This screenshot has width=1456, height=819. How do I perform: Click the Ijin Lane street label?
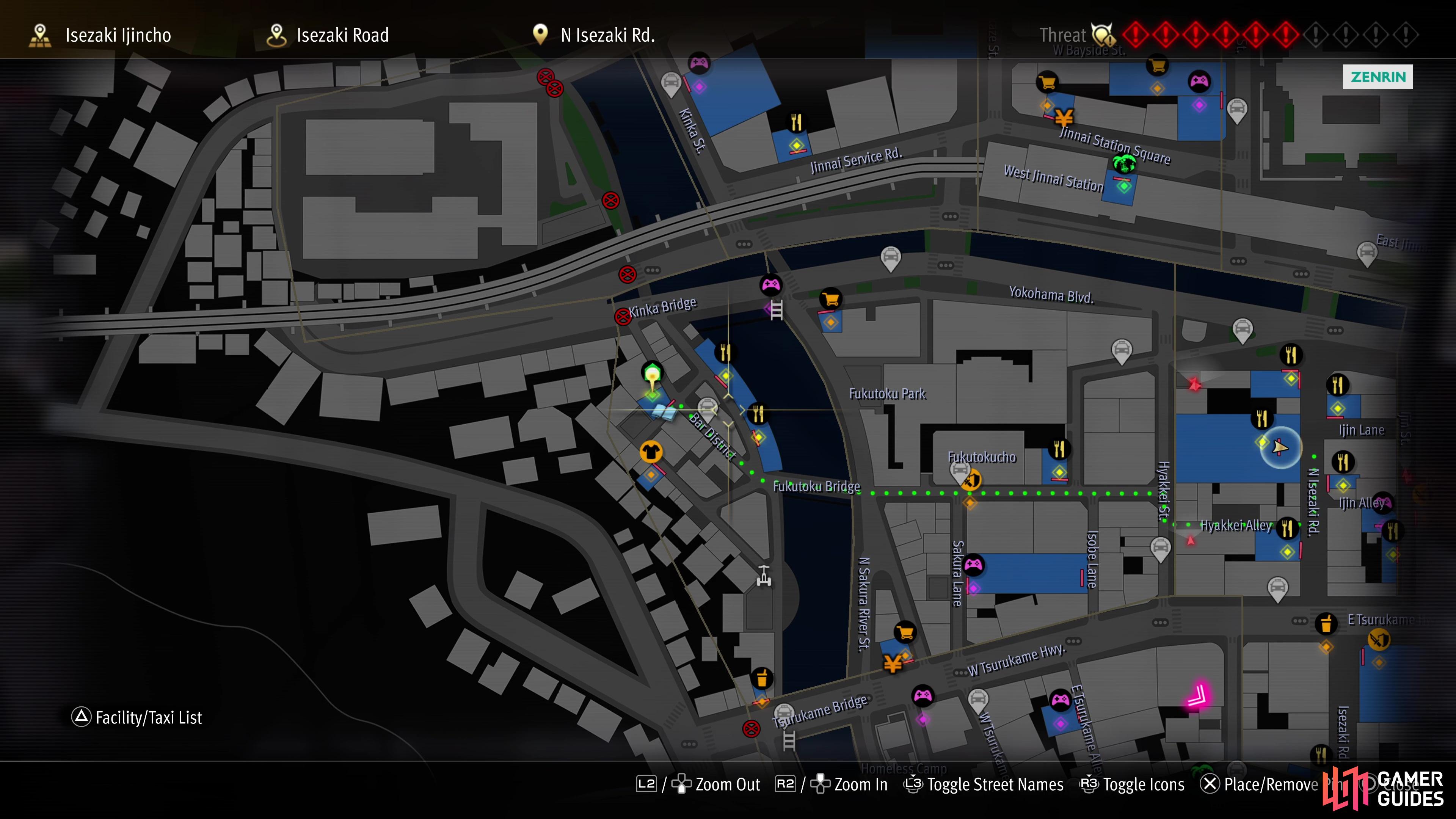click(x=1361, y=430)
